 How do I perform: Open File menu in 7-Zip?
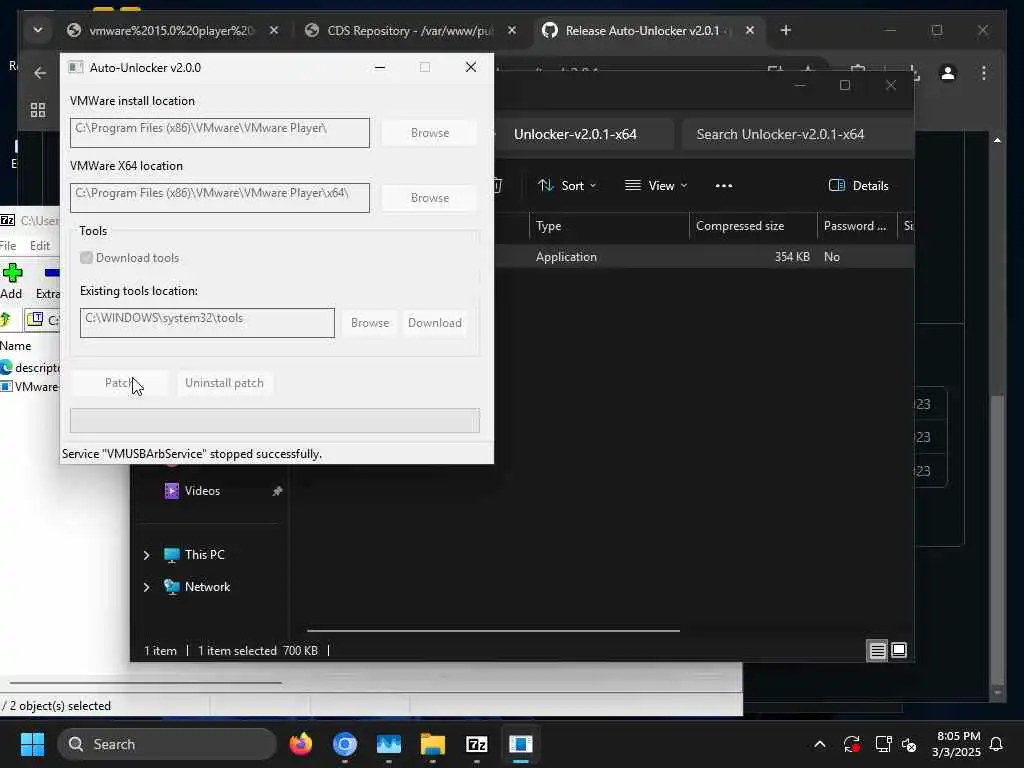click(8, 246)
